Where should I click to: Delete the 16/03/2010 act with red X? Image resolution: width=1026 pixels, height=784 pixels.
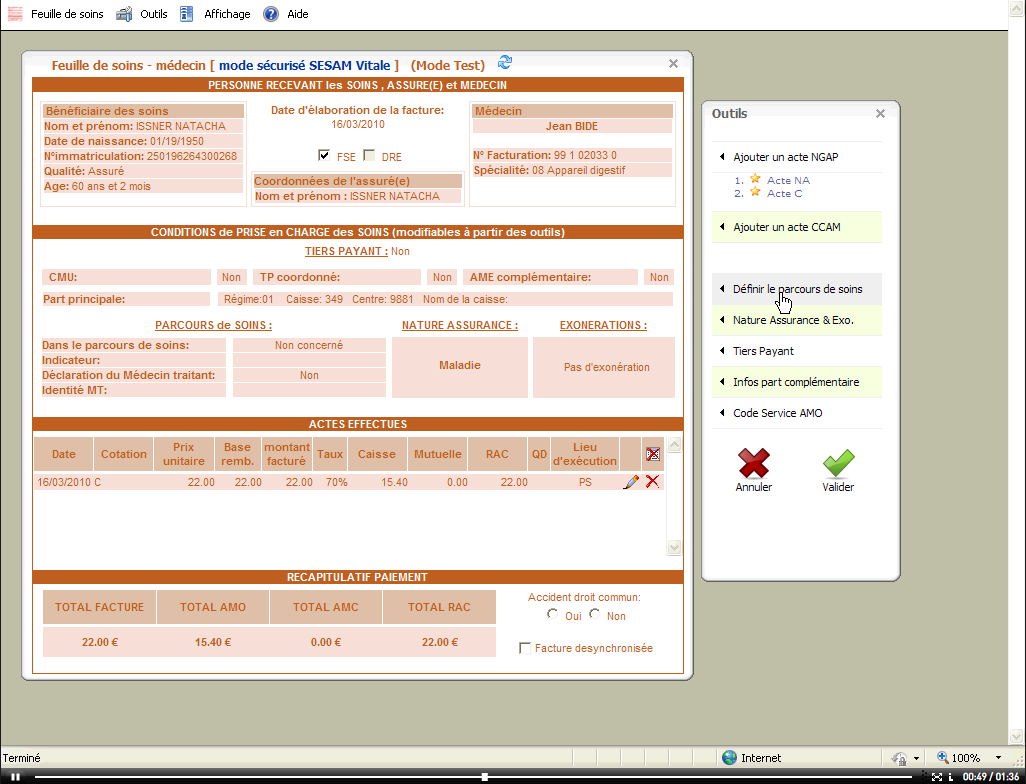point(652,482)
